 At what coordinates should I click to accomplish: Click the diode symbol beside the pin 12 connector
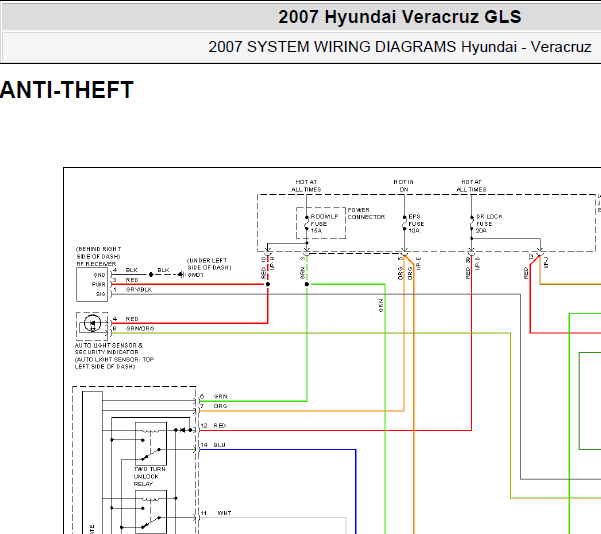click(x=184, y=430)
